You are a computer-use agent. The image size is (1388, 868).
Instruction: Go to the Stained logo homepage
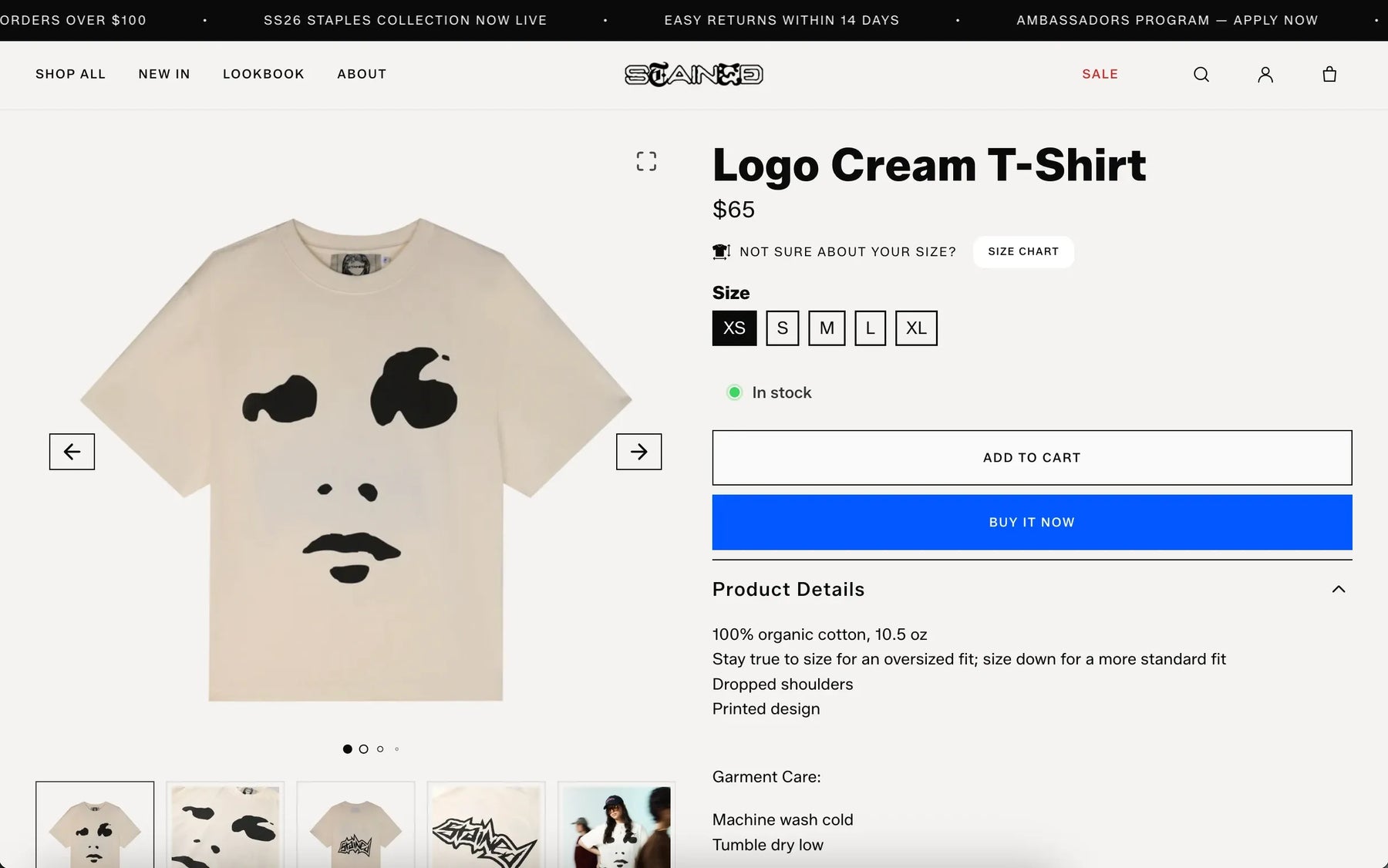pyautogui.click(x=693, y=75)
